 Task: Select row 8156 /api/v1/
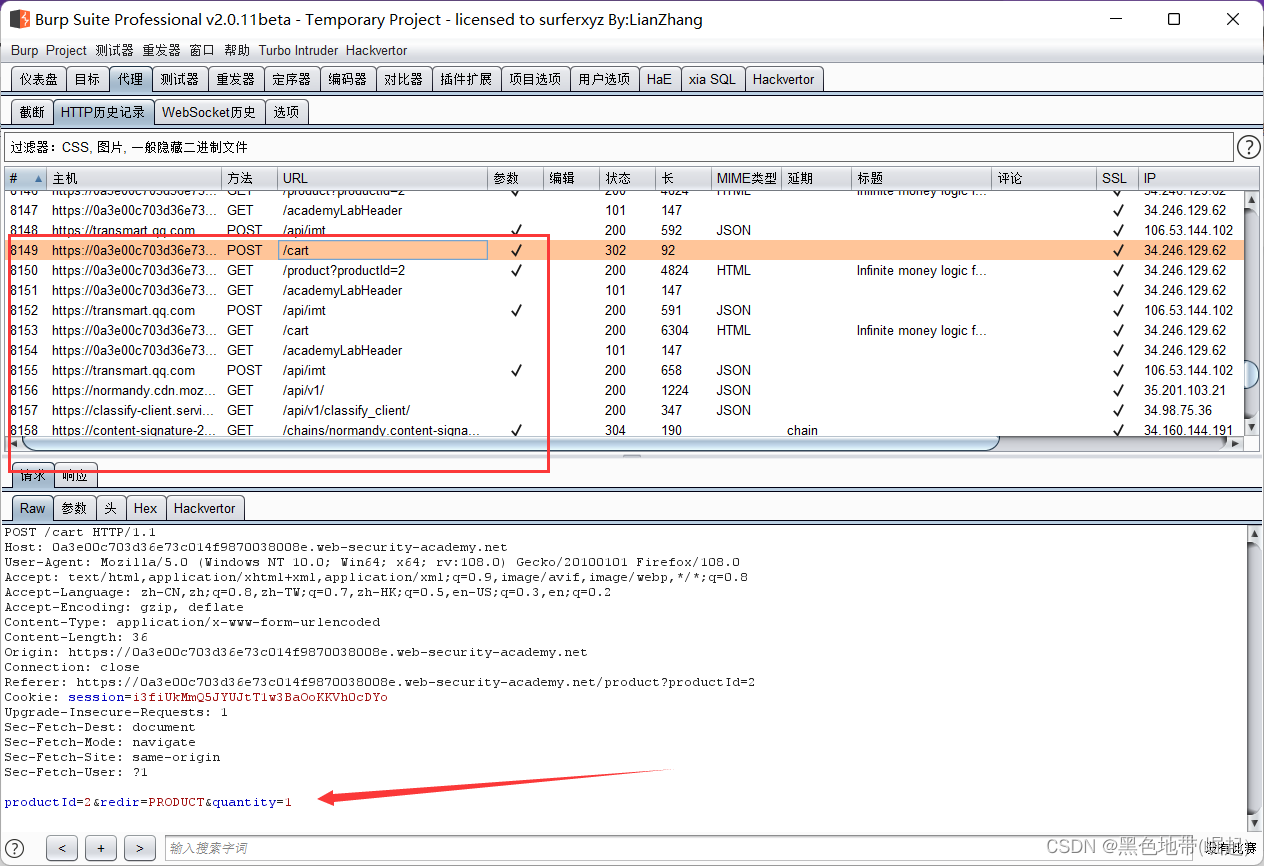coord(625,390)
